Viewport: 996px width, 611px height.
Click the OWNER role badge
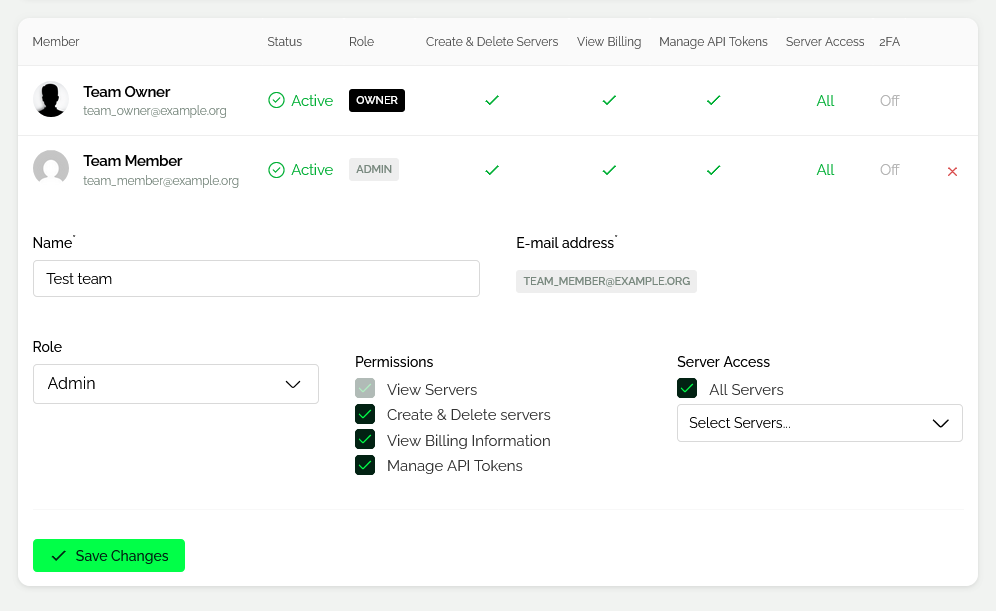(377, 100)
